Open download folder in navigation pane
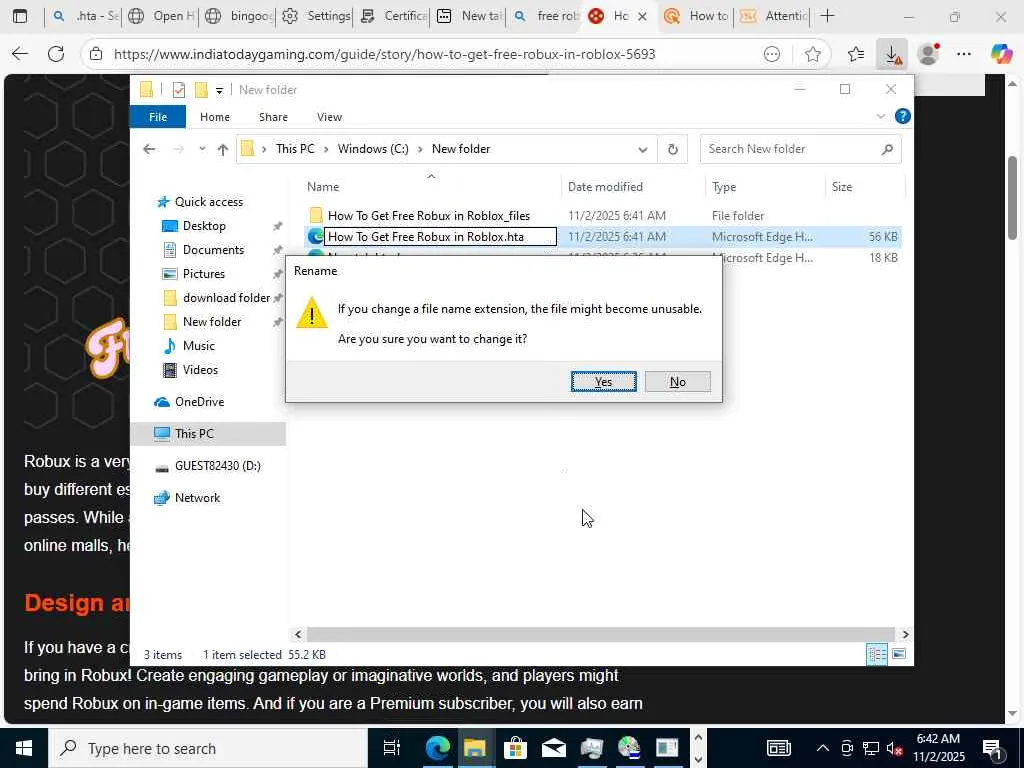This screenshot has width=1024, height=768. coord(227,298)
